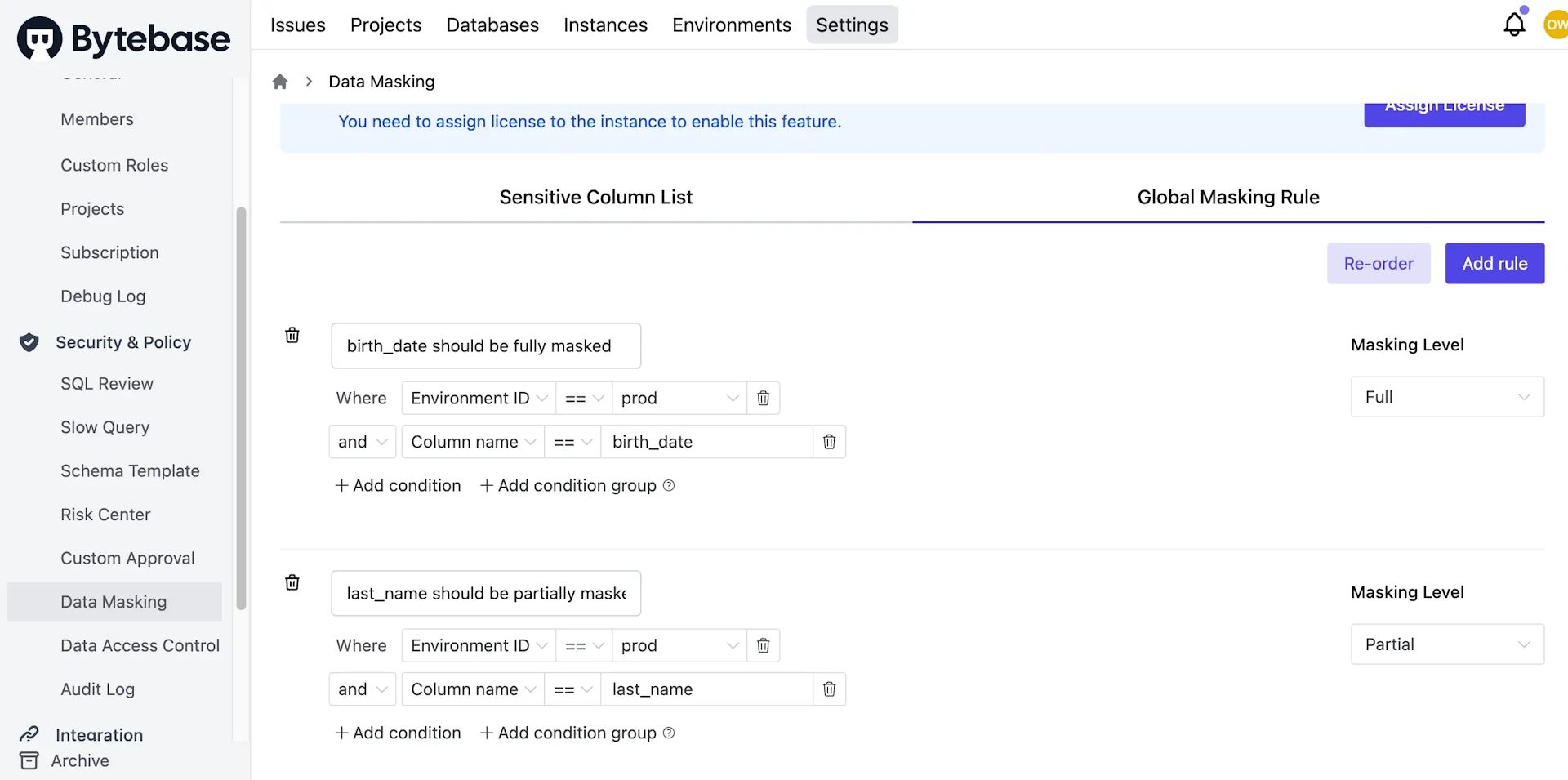The image size is (1568, 780).
Task: Switch to Sensitive Column List tab
Action: click(x=596, y=197)
